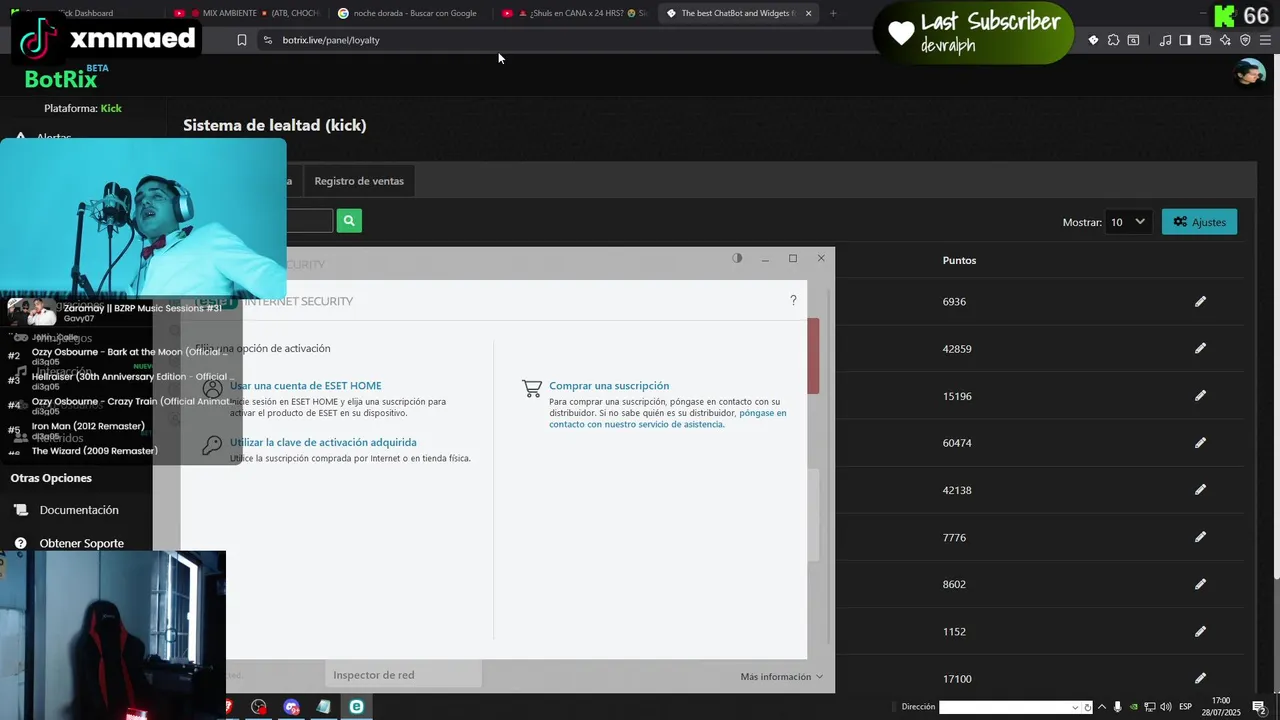Viewport: 1280px width, 720px height.
Task: Click the Ajustes settings button
Action: coord(1199,222)
